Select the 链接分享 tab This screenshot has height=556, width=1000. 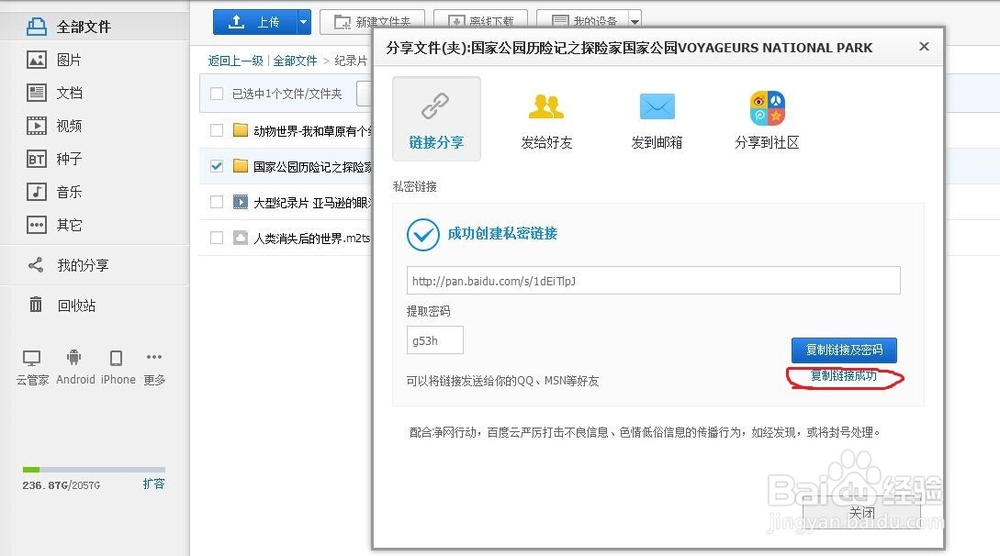tap(436, 119)
